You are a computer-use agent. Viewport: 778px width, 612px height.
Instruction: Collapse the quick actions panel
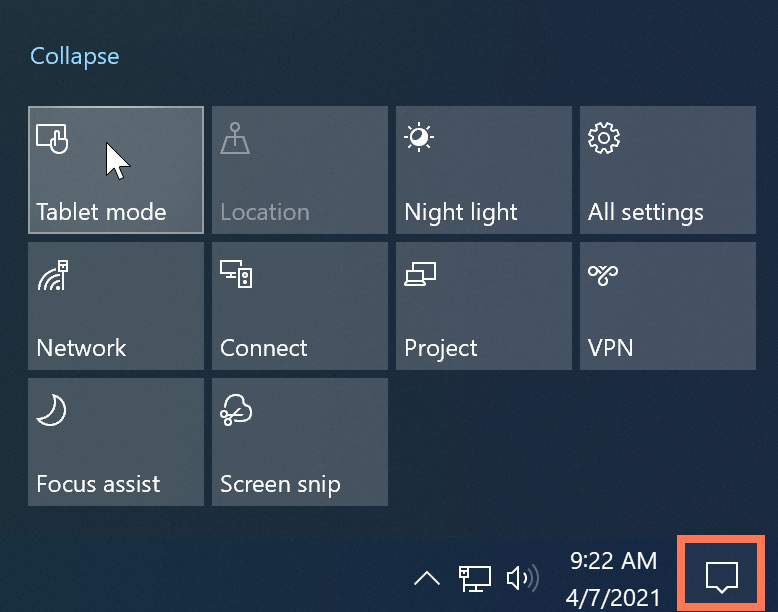pyautogui.click(x=74, y=56)
